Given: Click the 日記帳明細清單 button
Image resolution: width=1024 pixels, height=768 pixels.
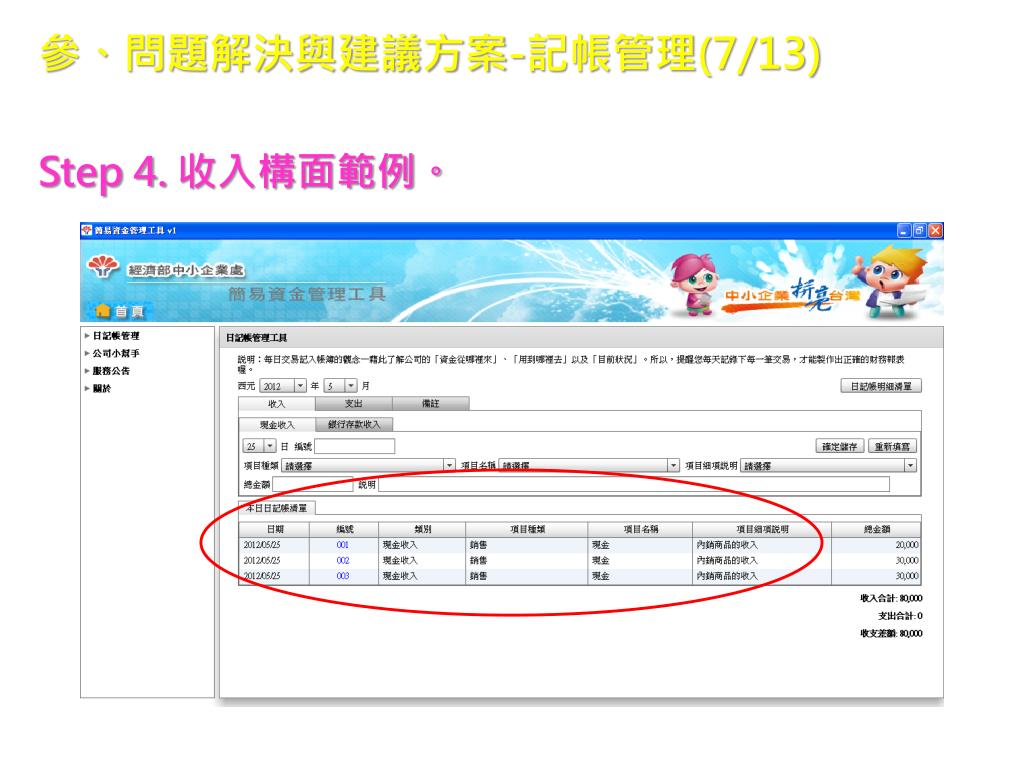Looking at the screenshot, I should pyautogui.click(x=881, y=386).
